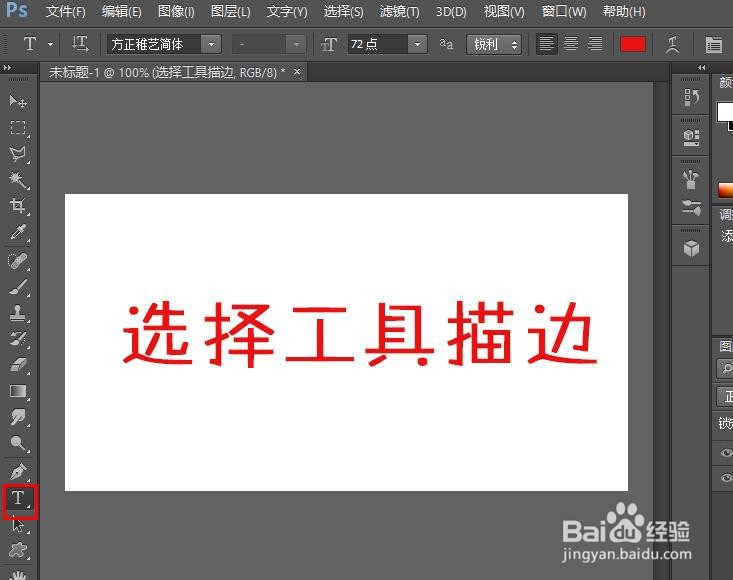Screen dimensions: 733x580
Task: Center align text
Action: click(571, 44)
